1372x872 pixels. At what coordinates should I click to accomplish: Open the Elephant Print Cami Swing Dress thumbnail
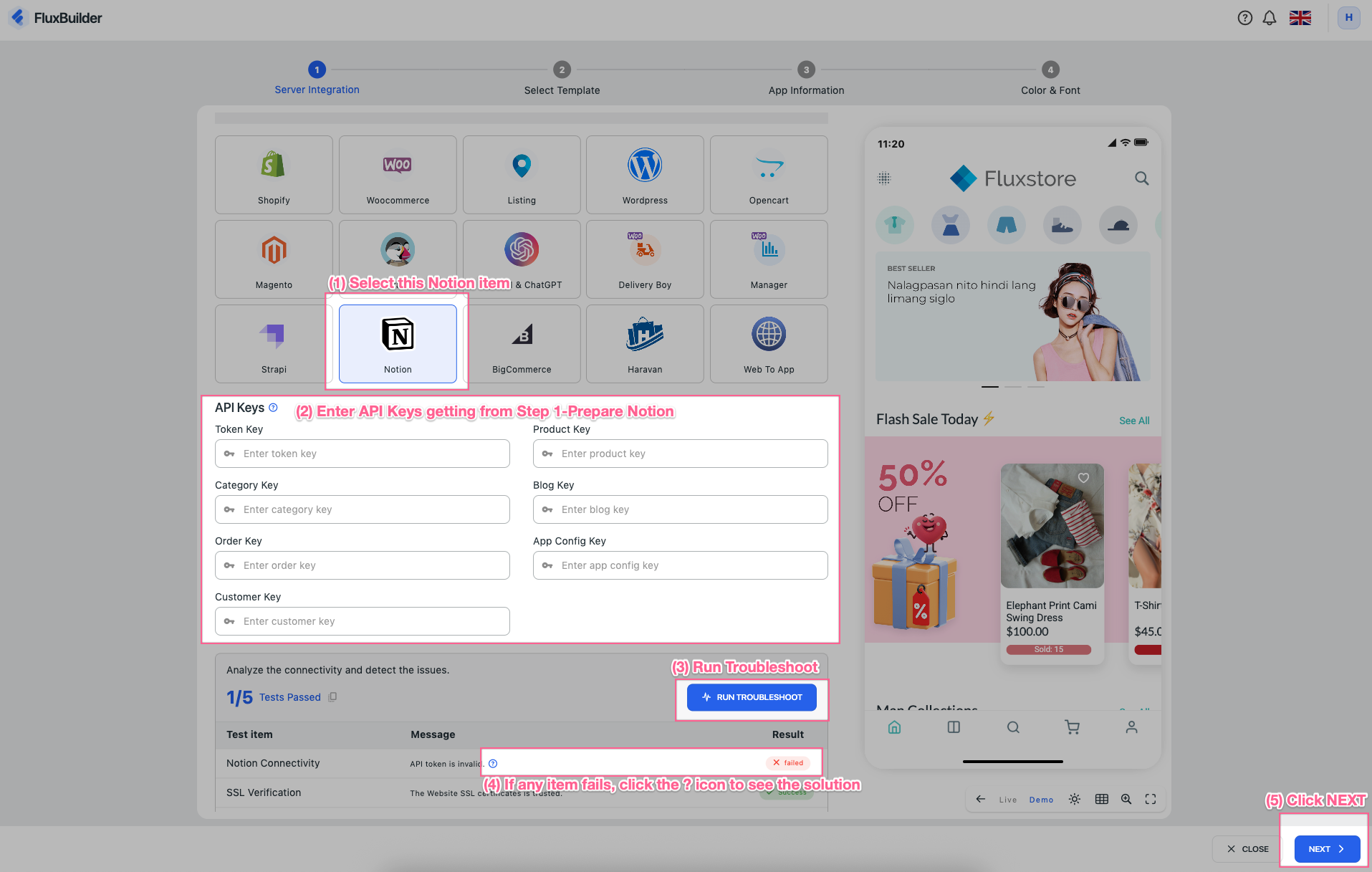(1052, 526)
